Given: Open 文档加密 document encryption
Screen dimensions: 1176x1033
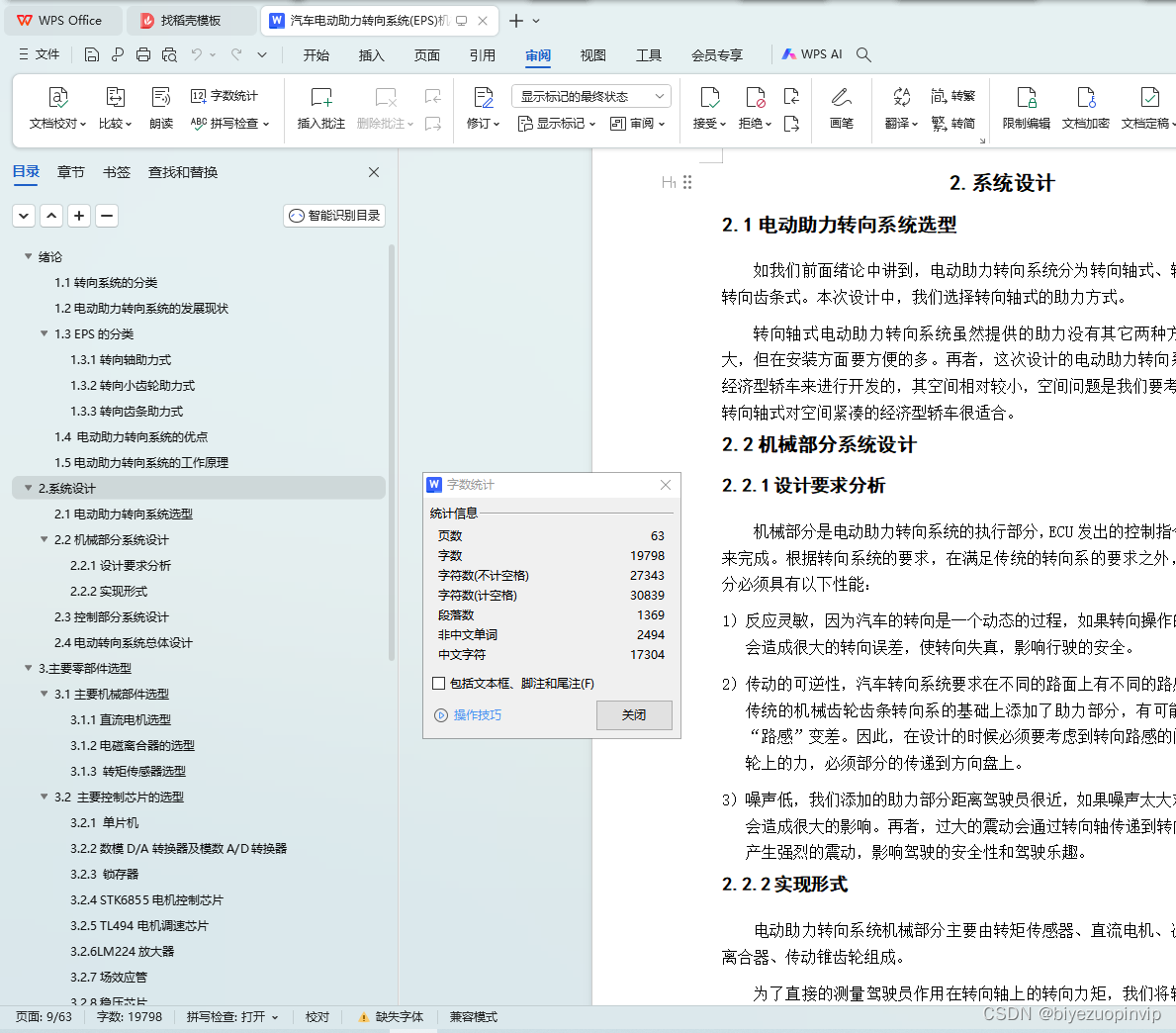Looking at the screenshot, I should (1085, 108).
